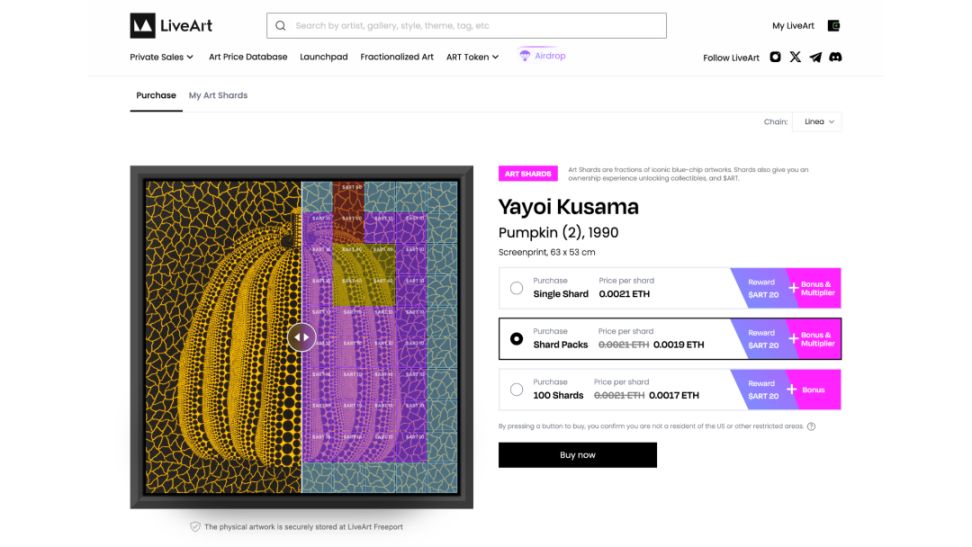
Task: Open the wallet icon in header
Action: 834,26
